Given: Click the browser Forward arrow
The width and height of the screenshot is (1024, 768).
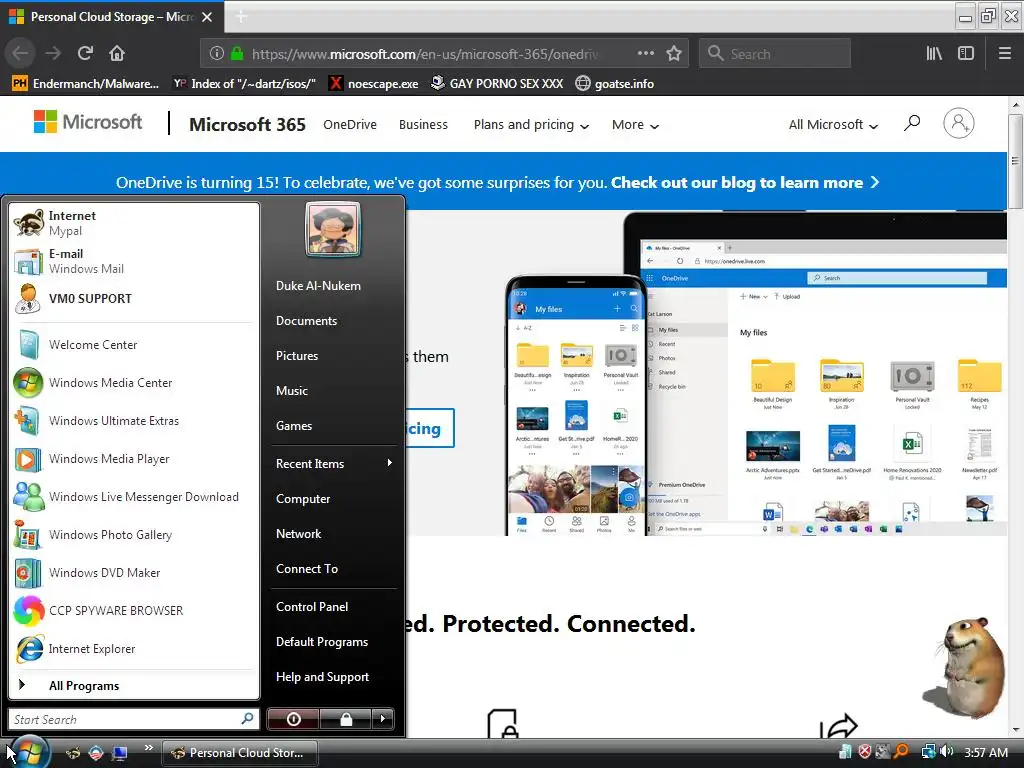Looking at the screenshot, I should 53,54.
